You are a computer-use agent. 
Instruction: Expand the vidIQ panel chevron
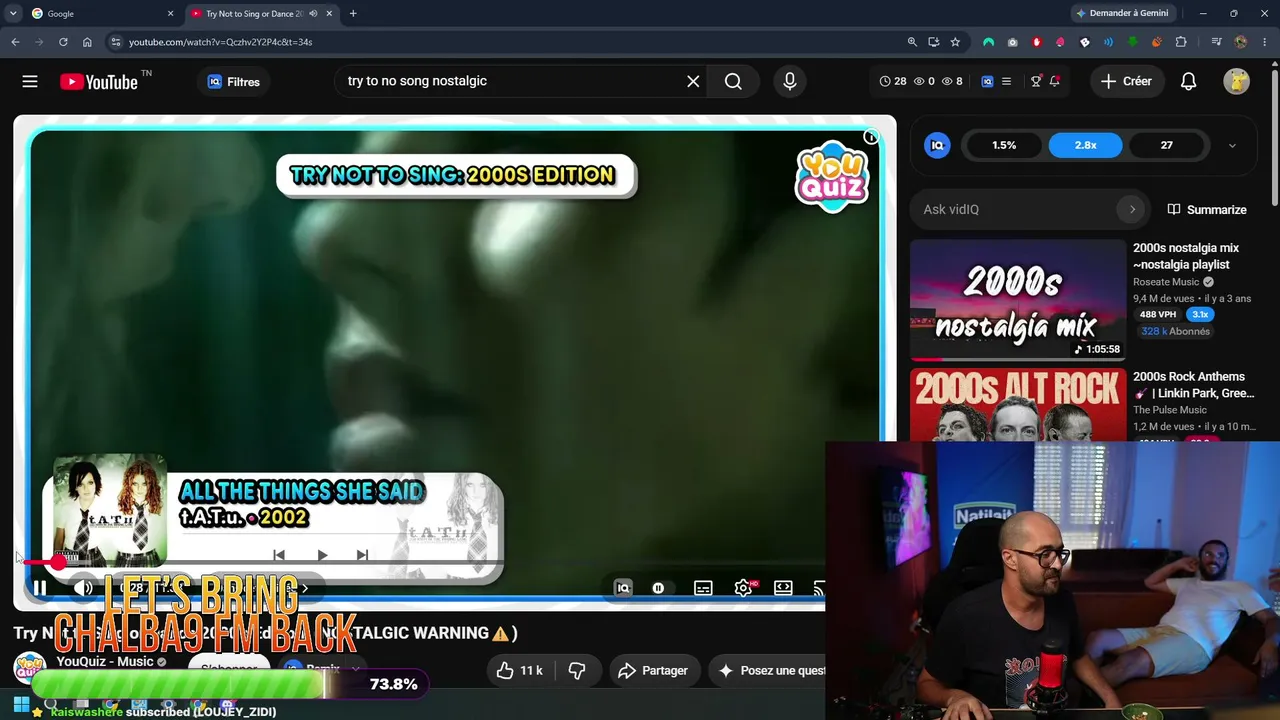(x=1232, y=145)
